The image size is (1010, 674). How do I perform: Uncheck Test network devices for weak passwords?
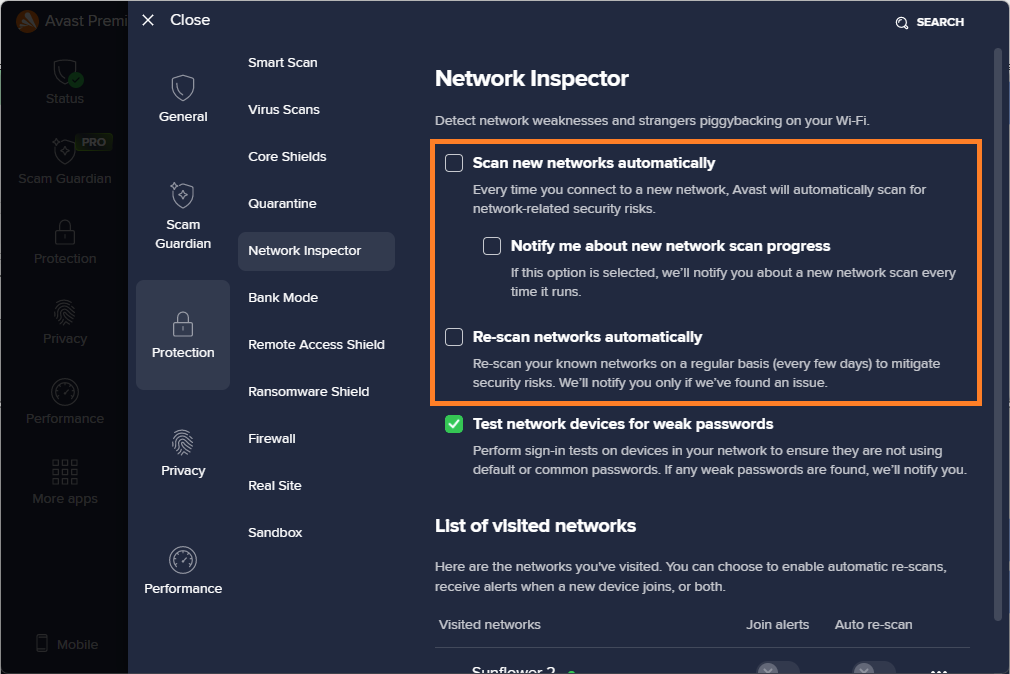point(454,424)
